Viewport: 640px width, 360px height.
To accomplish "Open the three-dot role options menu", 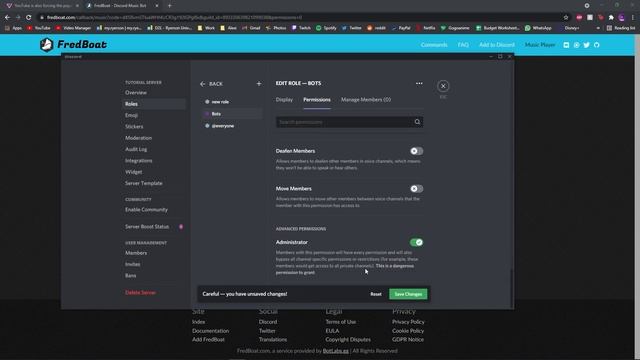I will 419,83.
